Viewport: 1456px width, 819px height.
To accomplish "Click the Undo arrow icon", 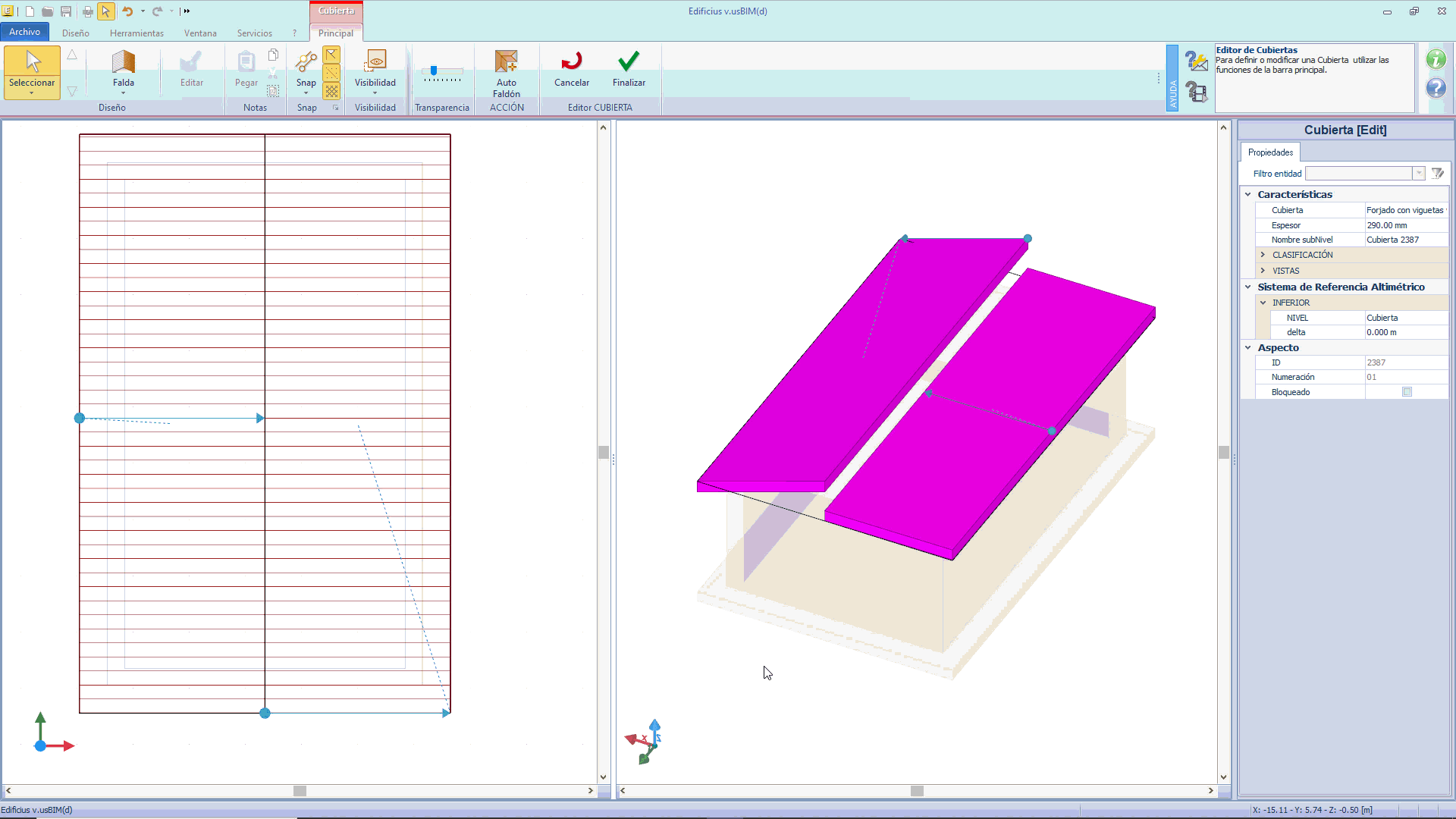I will coord(127,11).
